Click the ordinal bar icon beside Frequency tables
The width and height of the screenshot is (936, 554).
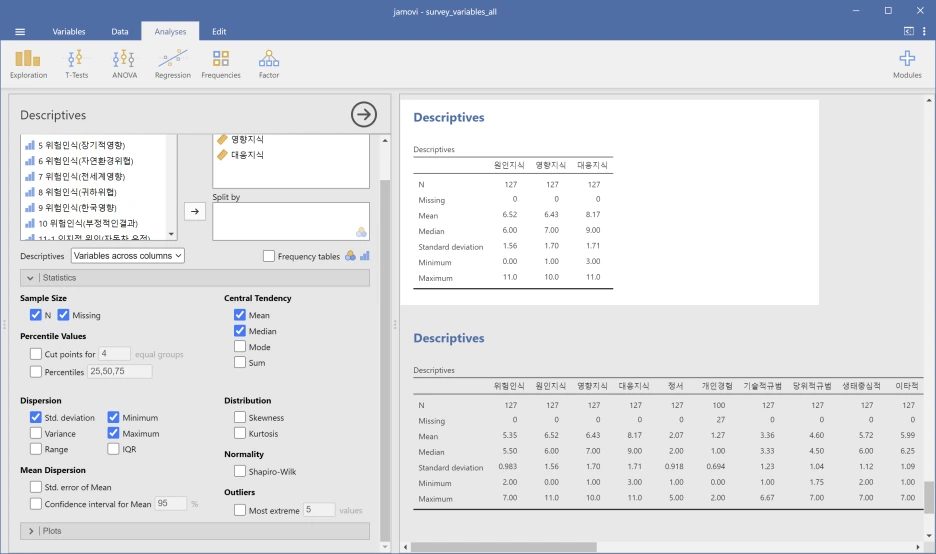coord(365,256)
